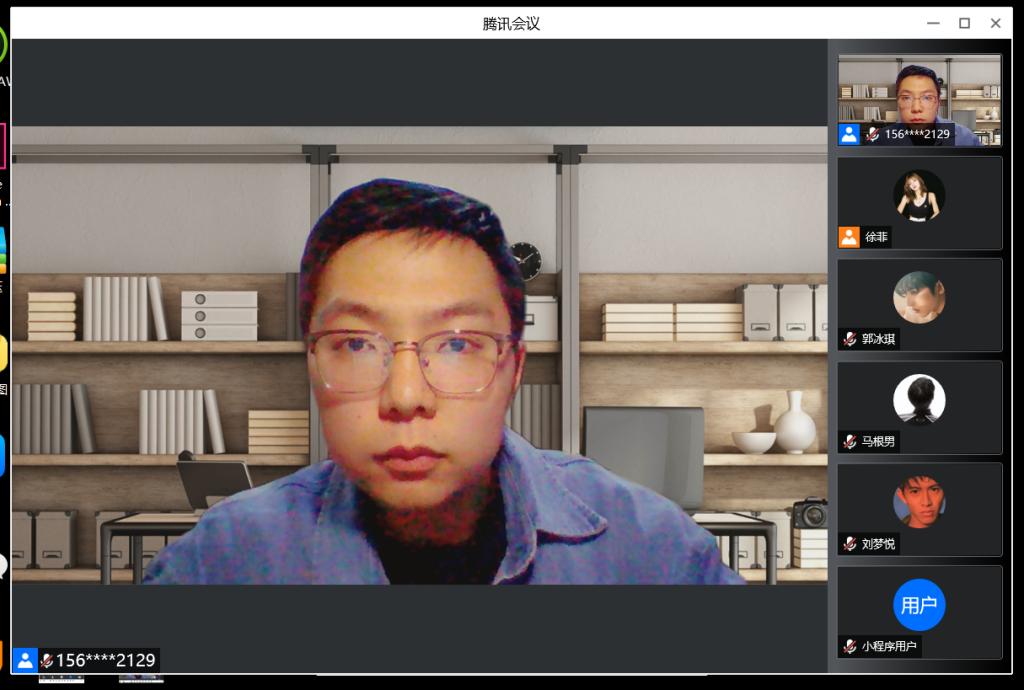Click the blue 用户 avatar circle
1024x690 pixels.
[919, 605]
